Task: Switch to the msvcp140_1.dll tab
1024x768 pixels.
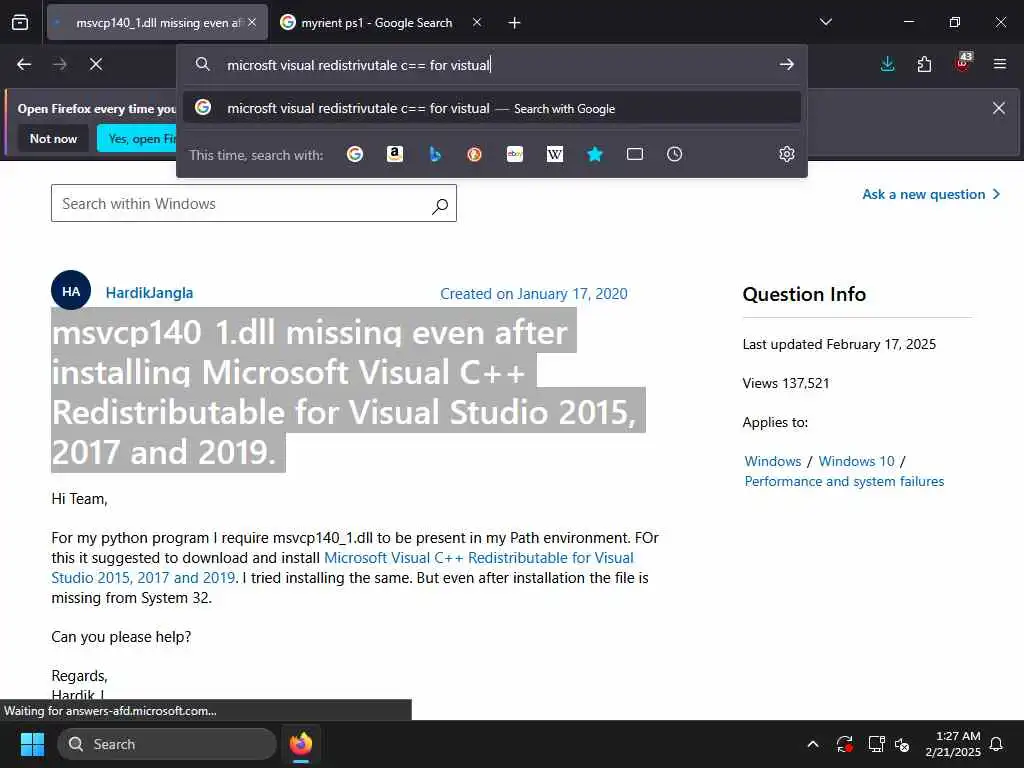Action: pos(157,22)
